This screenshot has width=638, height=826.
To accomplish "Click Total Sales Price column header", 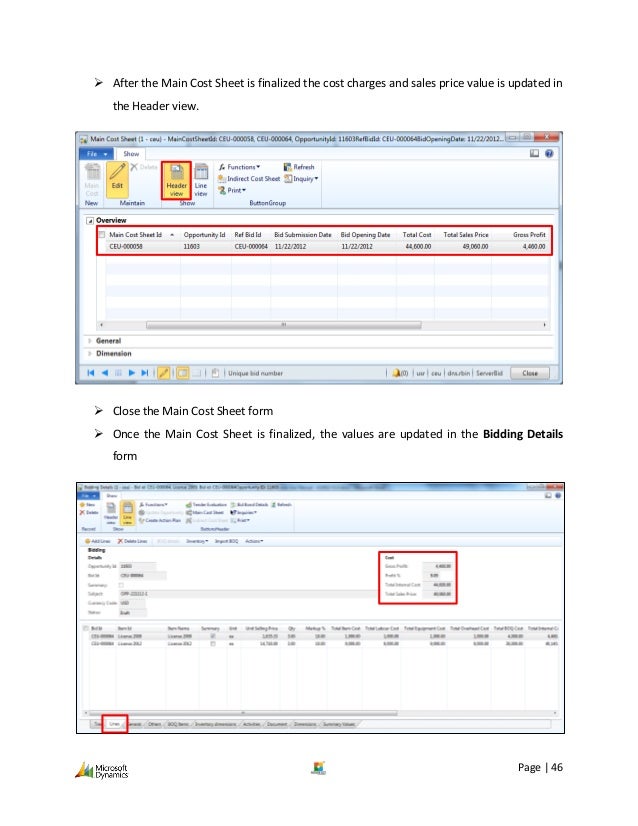I will tap(464, 234).
